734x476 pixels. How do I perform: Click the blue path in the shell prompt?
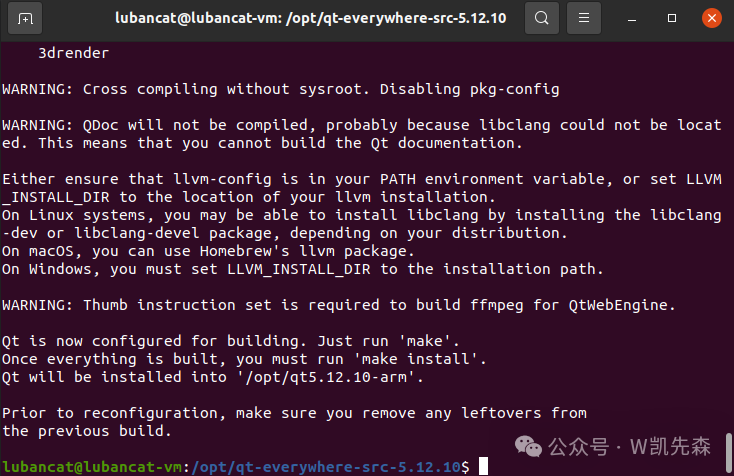pyautogui.click(x=330, y=466)
